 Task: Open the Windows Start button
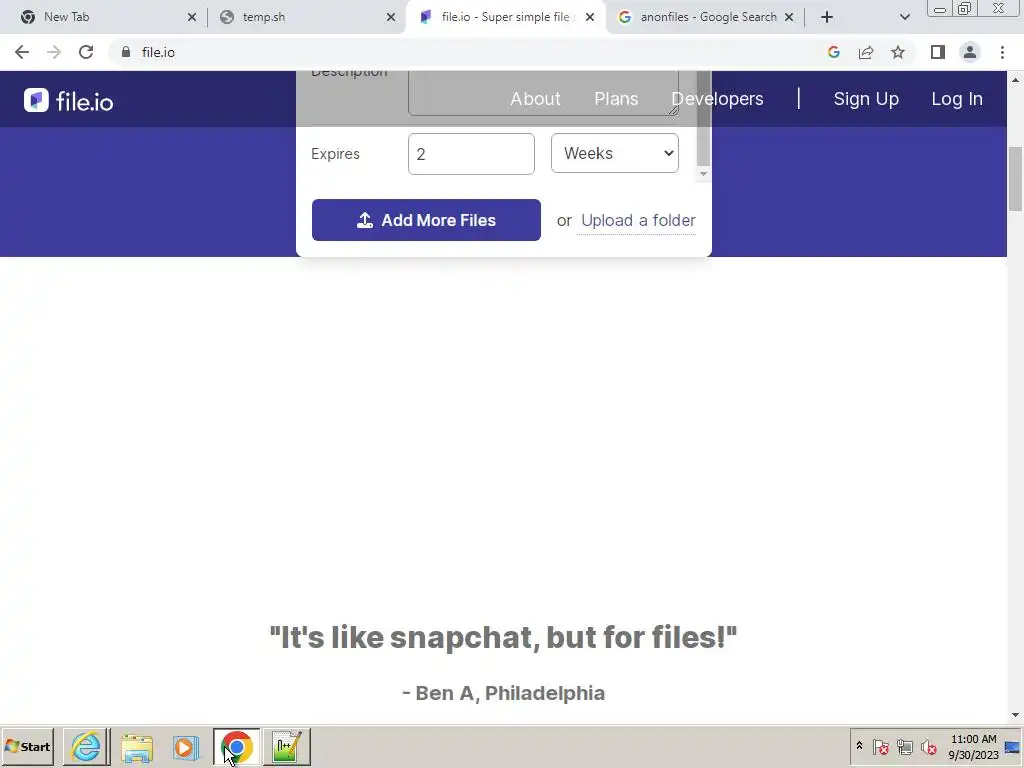27,746
